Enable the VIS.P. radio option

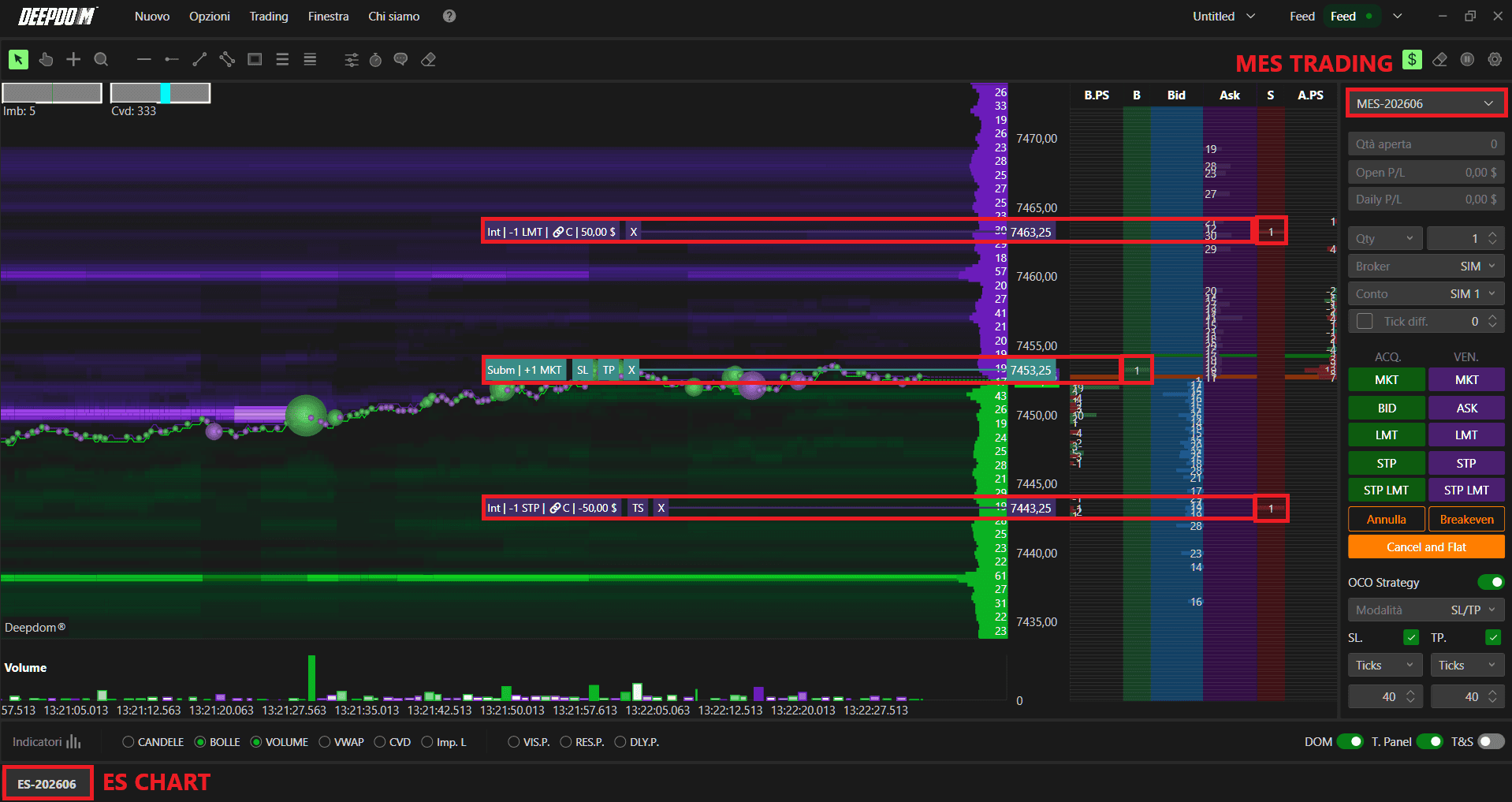click(514, 742)
